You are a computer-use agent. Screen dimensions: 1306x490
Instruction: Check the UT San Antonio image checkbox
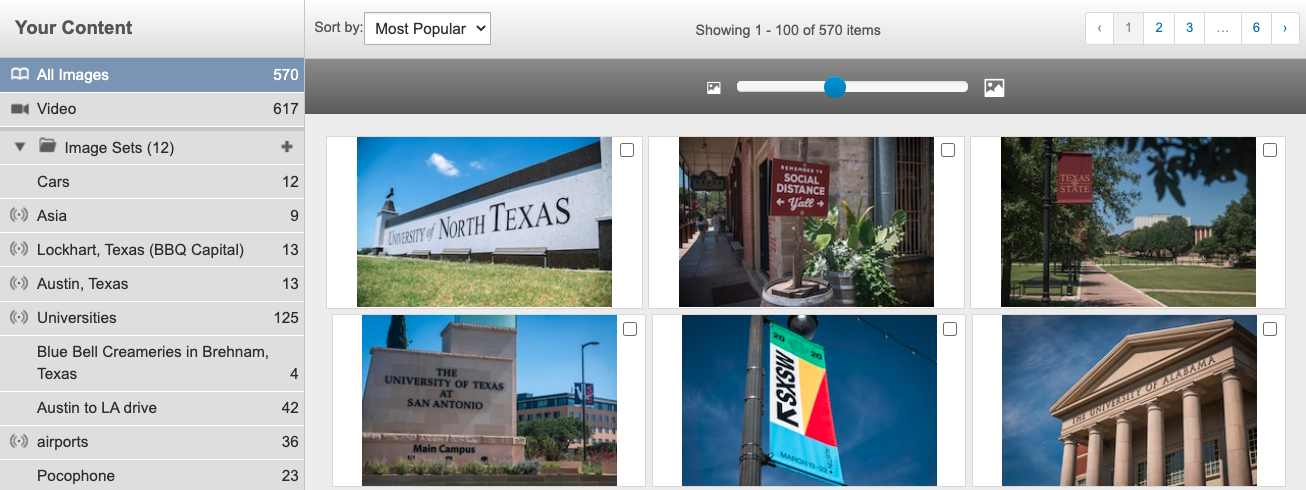tap(630, 329)
